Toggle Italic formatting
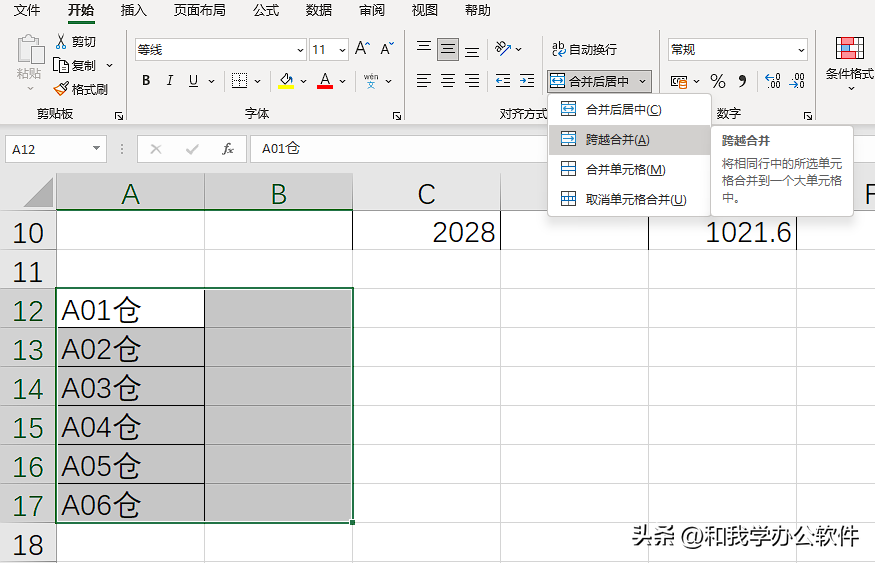875x563 pixels. click(170, 81)
